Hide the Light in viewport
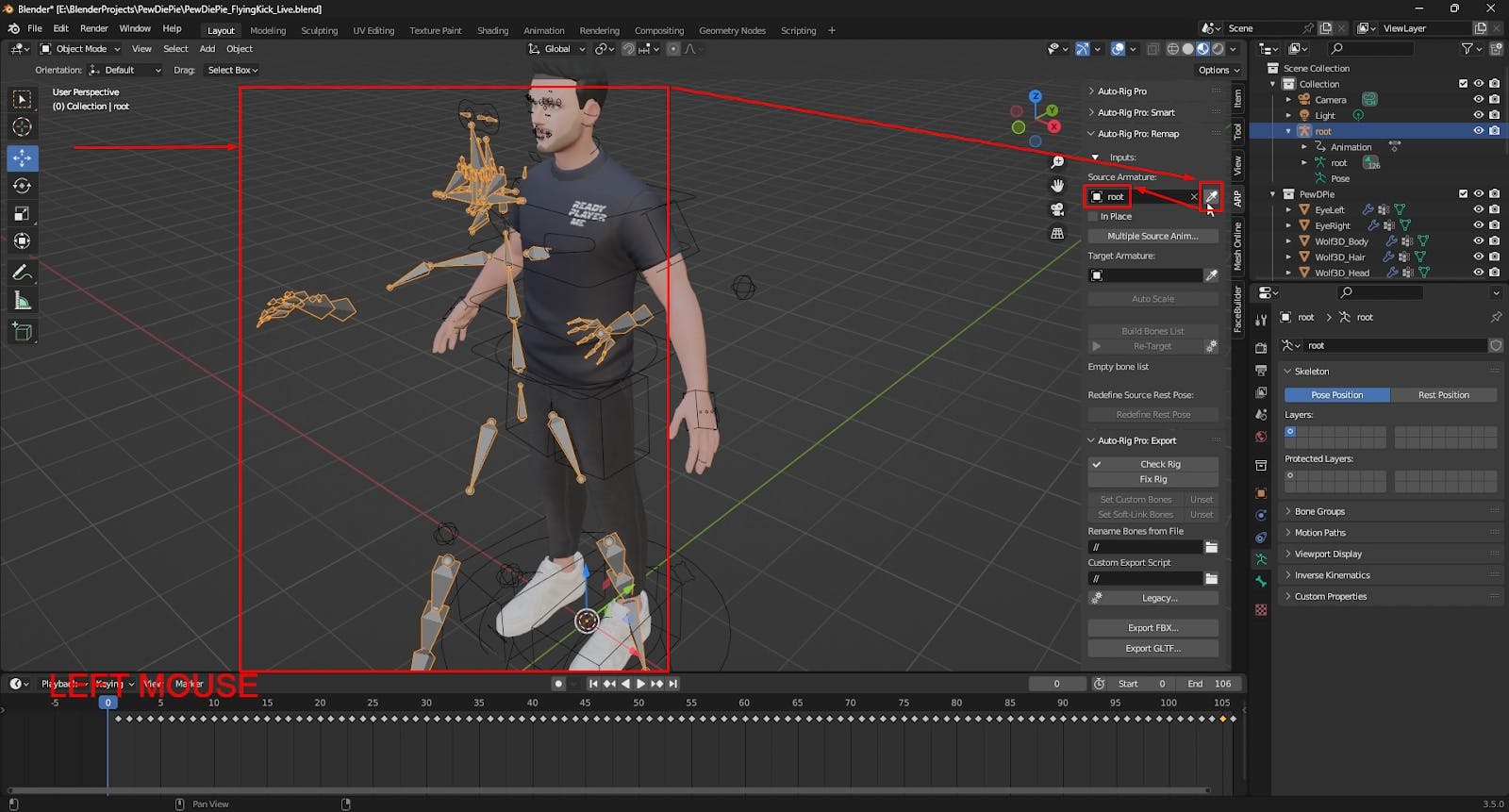This screenshot has height=812, width=1509. 1478,115
